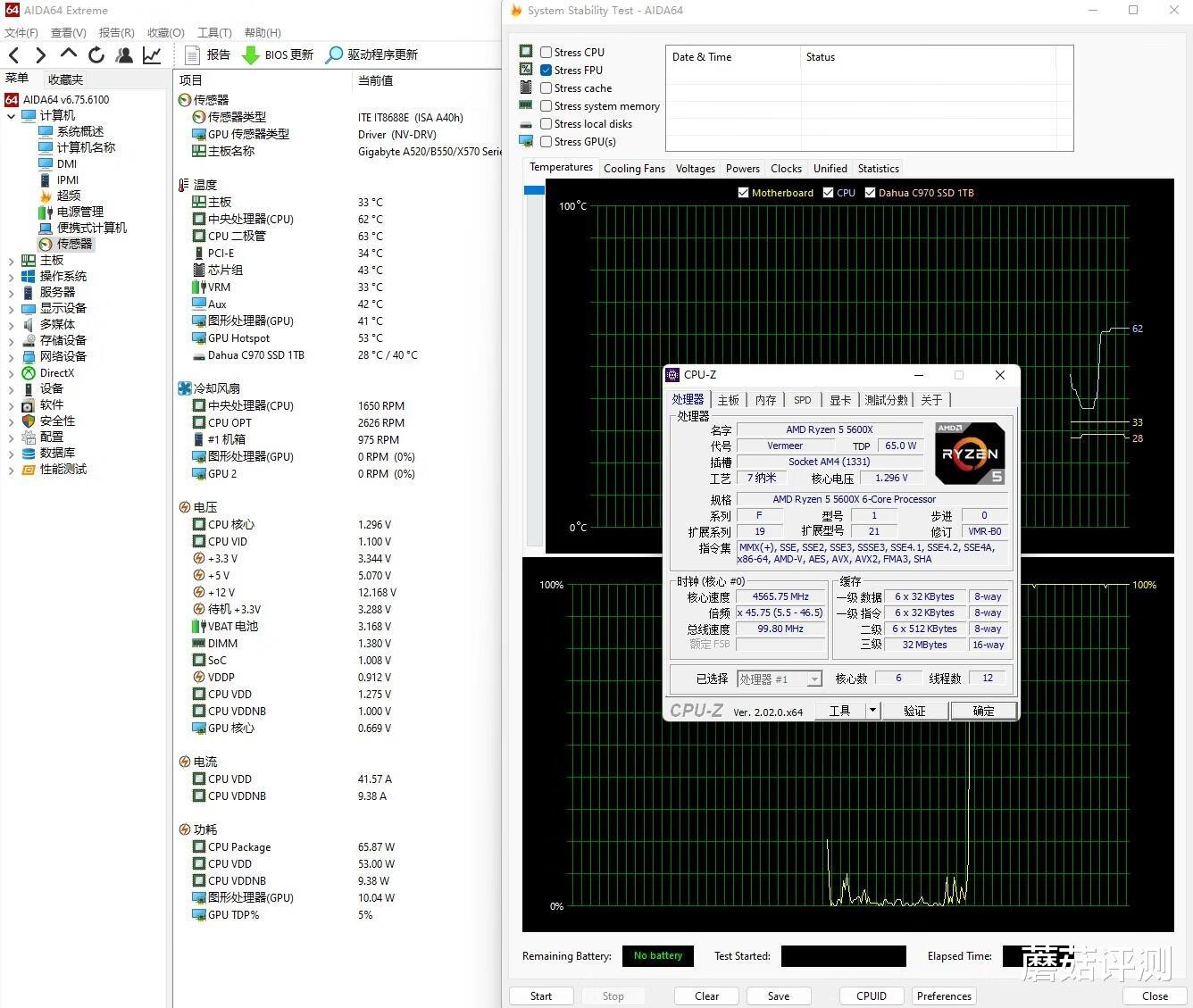The image size is (1193, 1008).
Task: Click the 验证 button in CPU-Z
Action: [x=915, y=710]
